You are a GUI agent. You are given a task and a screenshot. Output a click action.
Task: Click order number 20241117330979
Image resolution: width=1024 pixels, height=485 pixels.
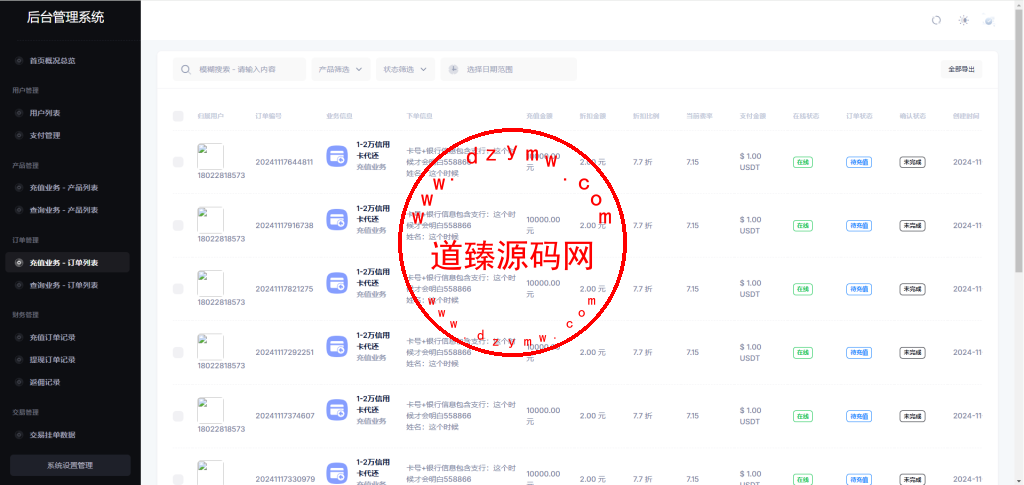(x=284, y=479)
